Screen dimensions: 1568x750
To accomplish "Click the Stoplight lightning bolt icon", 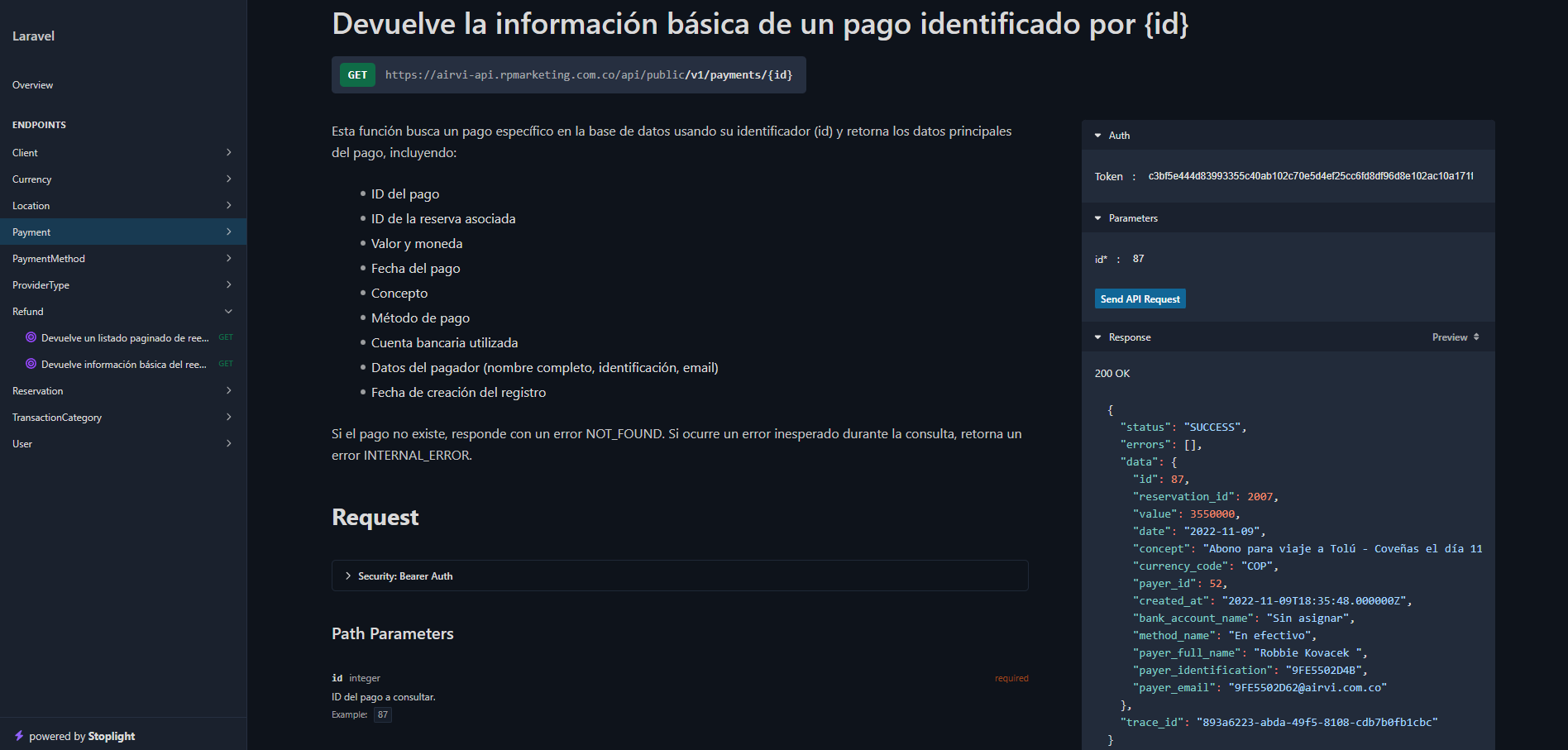I will pyautogui.click(x=19, y=736).
